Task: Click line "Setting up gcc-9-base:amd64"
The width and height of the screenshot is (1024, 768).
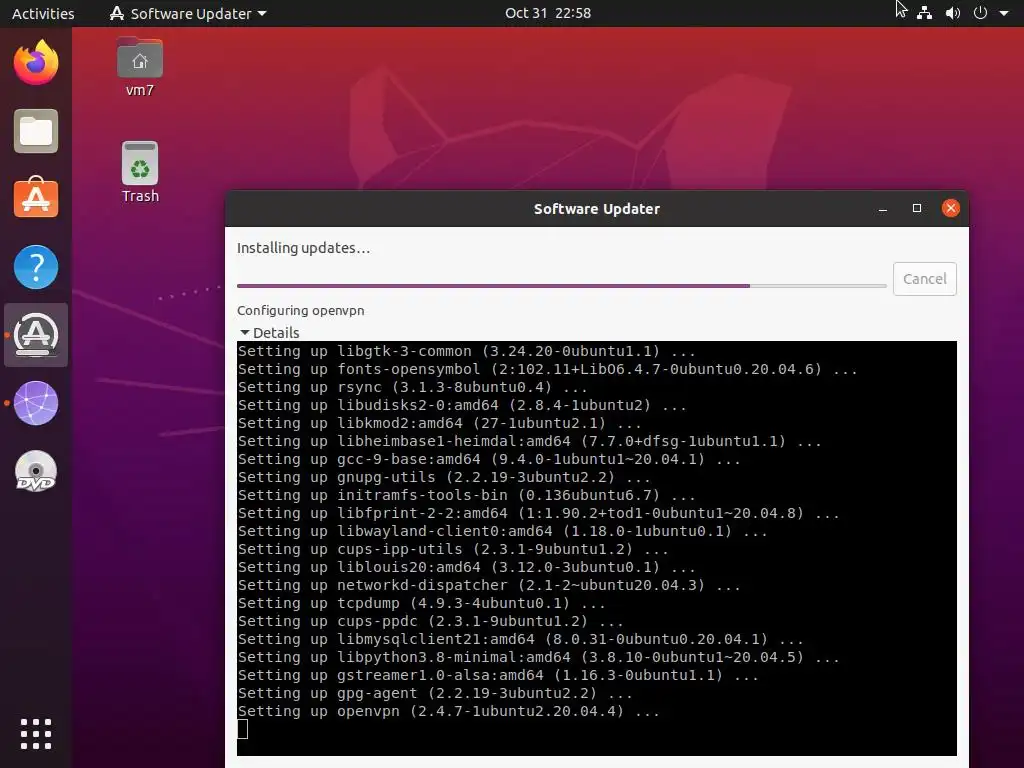Action: (489, 459)
